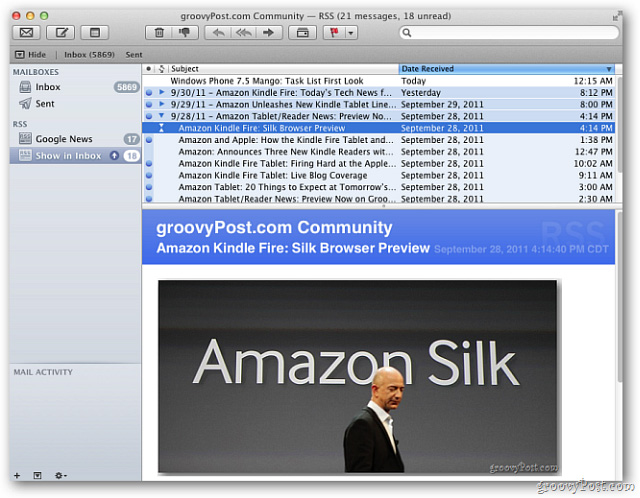The width and height of the screenshot is (640, 498).
Task: Click the 17 badge on Google News
Action: [131, 139]
